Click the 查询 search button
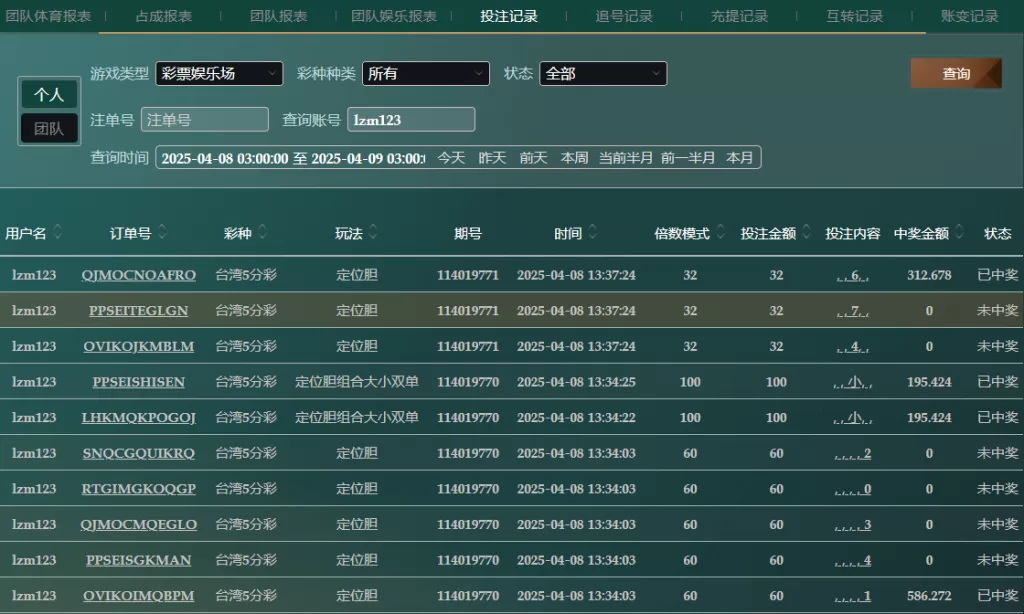 [955, 74]
